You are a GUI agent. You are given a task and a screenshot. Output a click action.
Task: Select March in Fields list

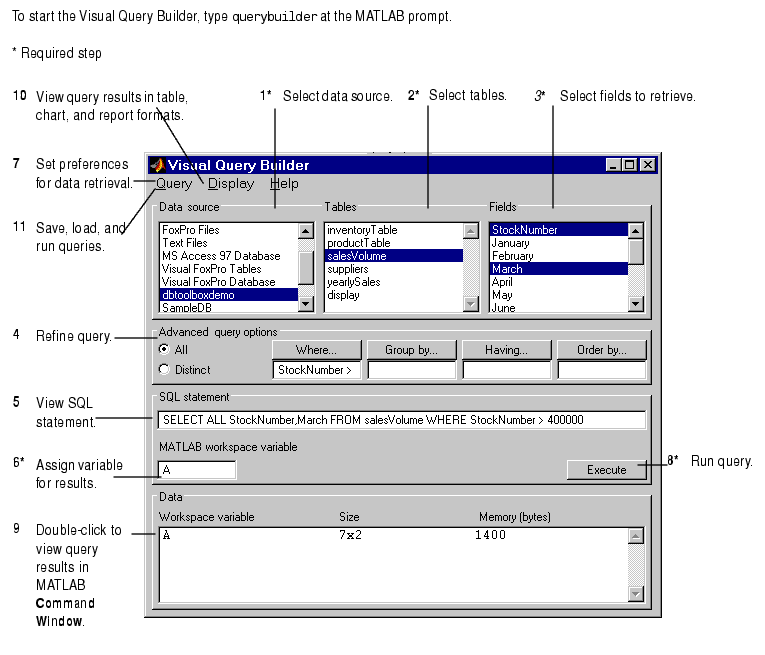(x=559, y=269)
